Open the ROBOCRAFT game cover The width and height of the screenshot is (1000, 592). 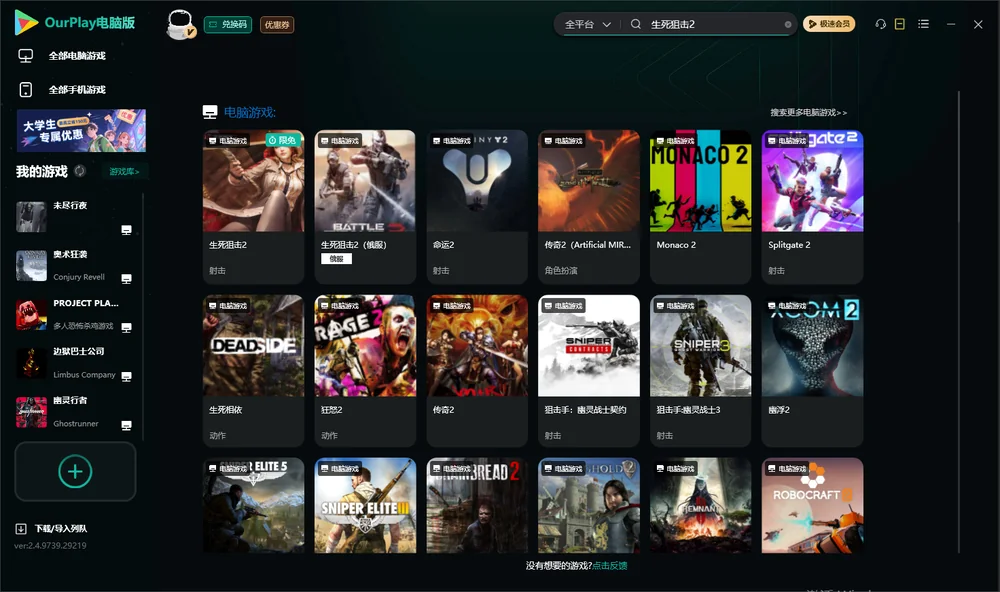click(x=812, y=505)
